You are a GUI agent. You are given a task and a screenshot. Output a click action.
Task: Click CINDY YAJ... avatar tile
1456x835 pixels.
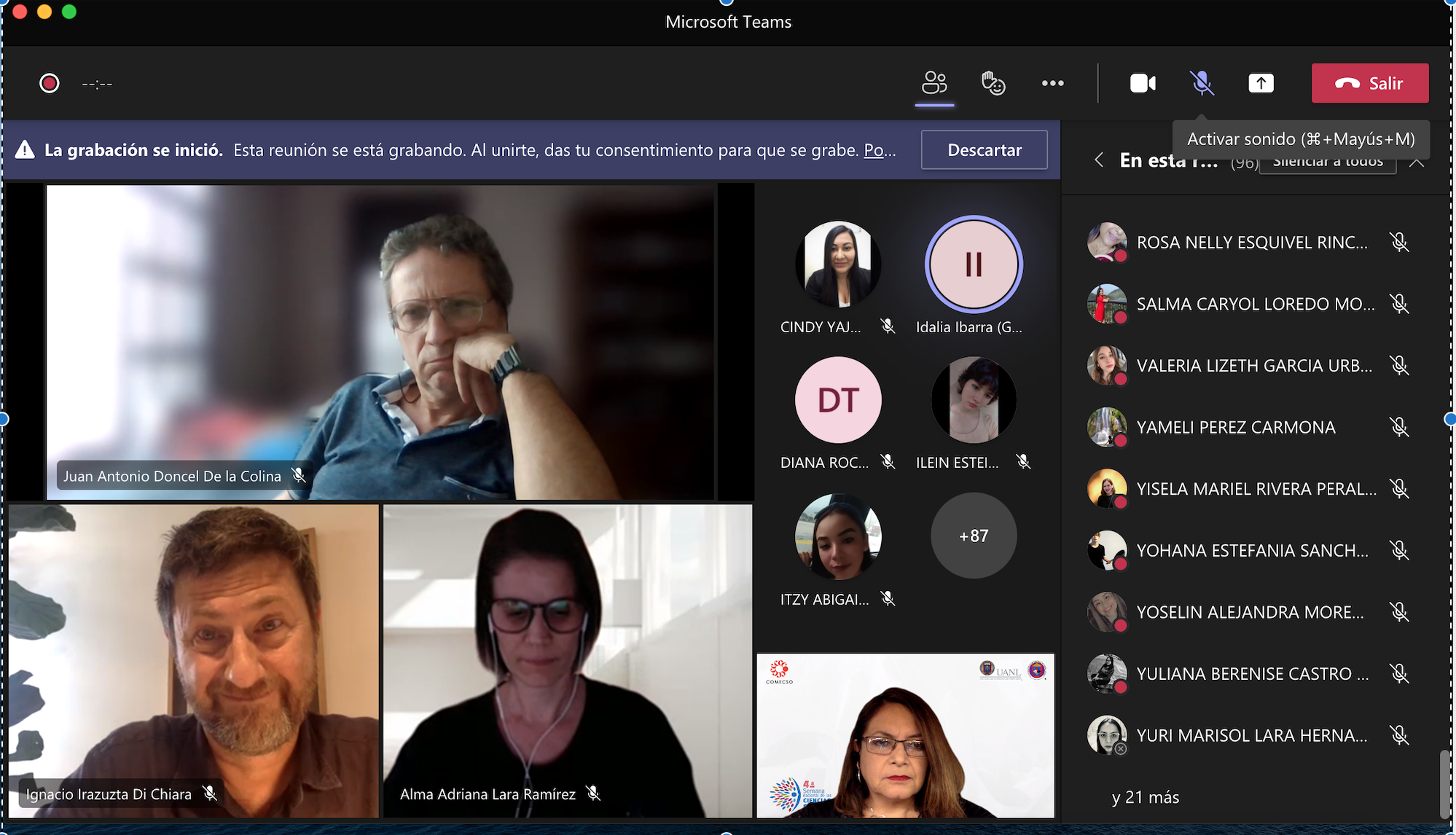click(x=838, y=264)
